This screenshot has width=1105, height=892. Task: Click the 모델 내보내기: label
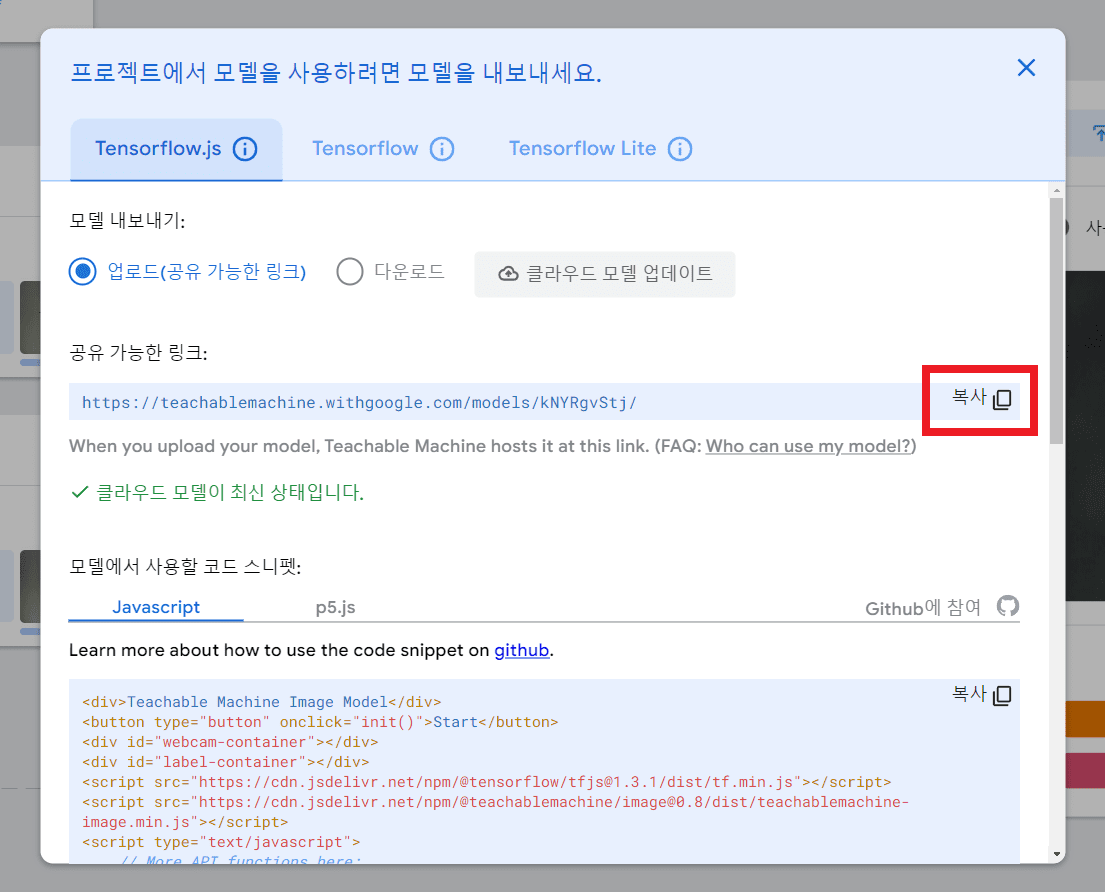pyautogui.click(x=127, y=221)
